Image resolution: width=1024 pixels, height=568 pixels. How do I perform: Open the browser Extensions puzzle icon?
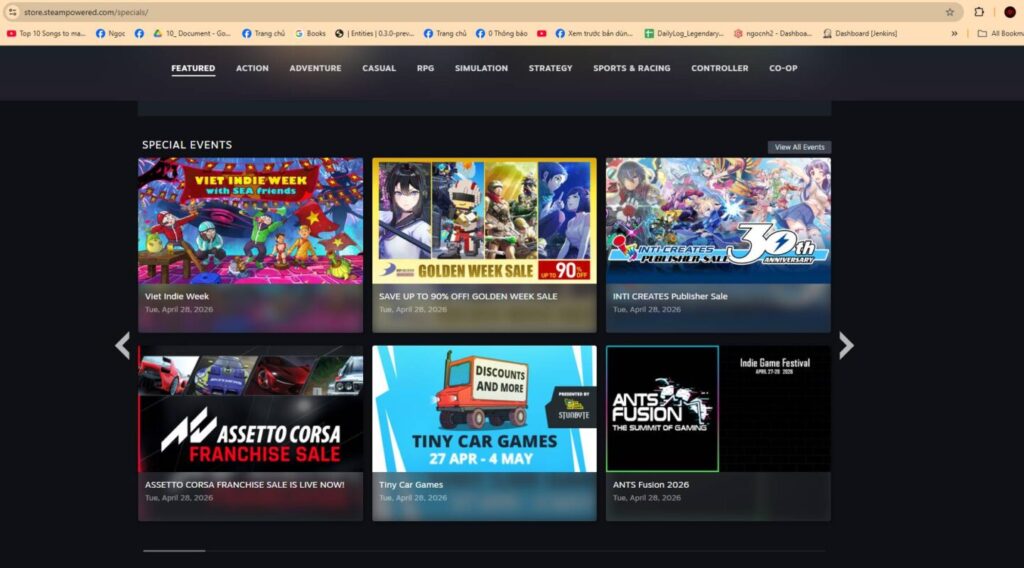click(978, 12)
